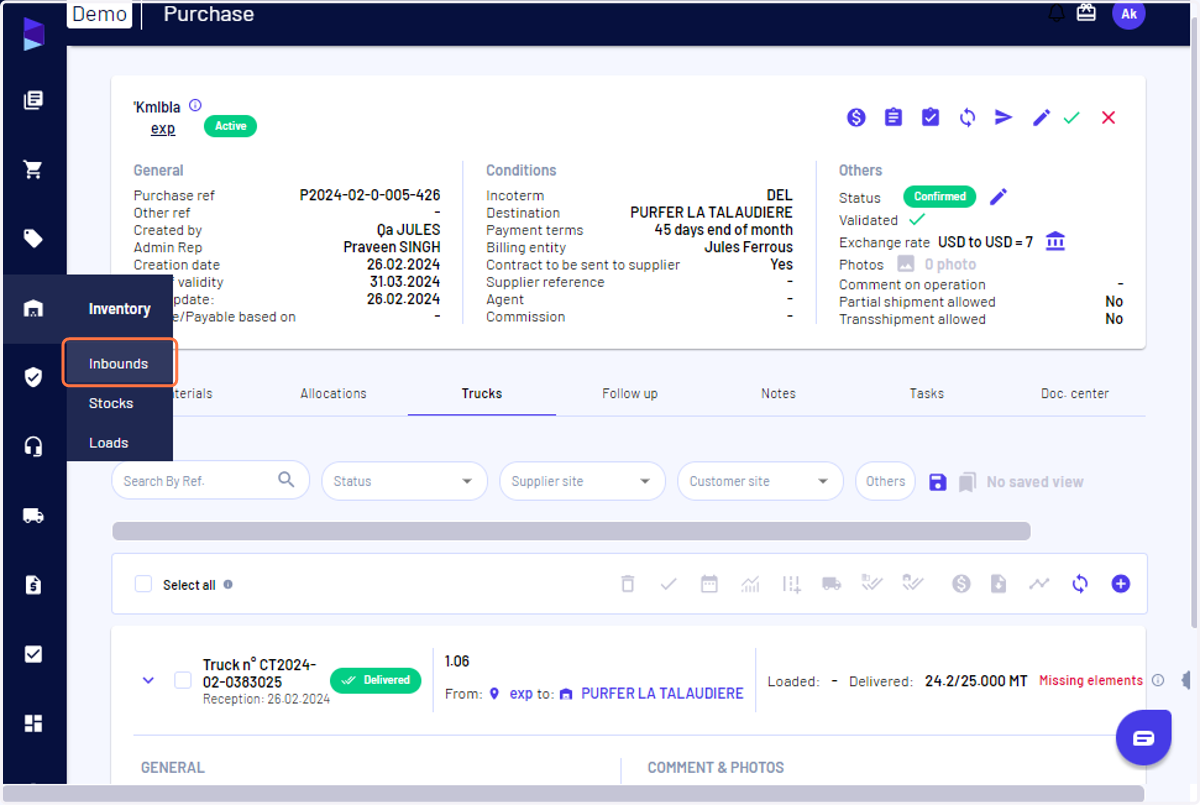Click the Others filter button
Image resolution: width=1200 pixels, height=805 pixels.
pos(885,481)
